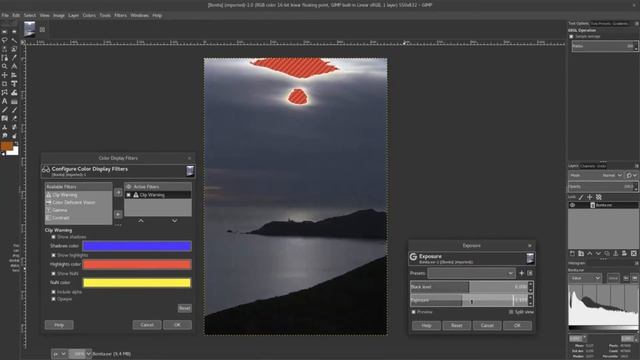640x360 pixels.
Task: Select the Text tool (A icon)
Action: point(4,101)
